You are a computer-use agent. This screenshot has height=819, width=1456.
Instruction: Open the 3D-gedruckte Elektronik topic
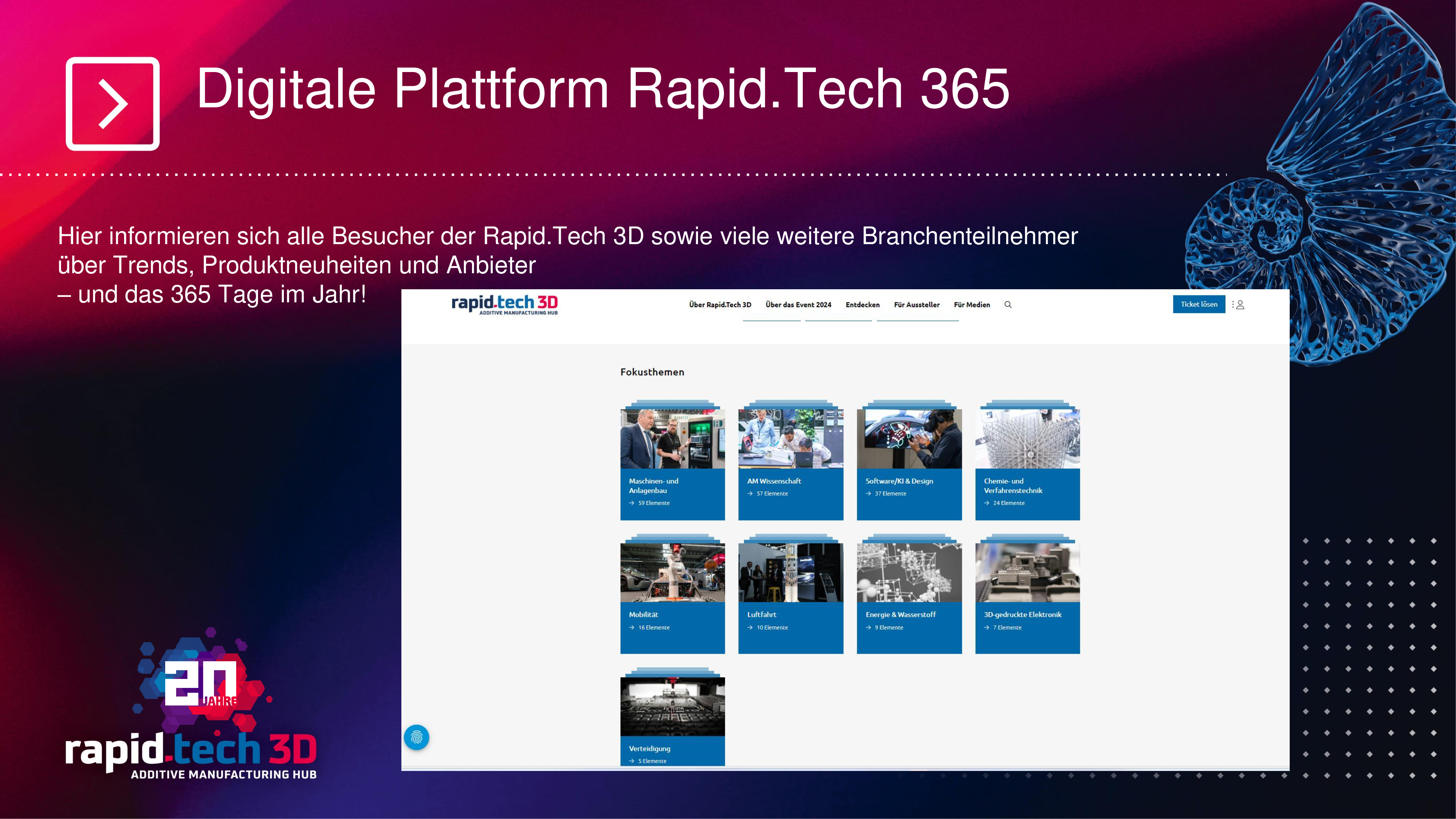(x=1023, y=615)
